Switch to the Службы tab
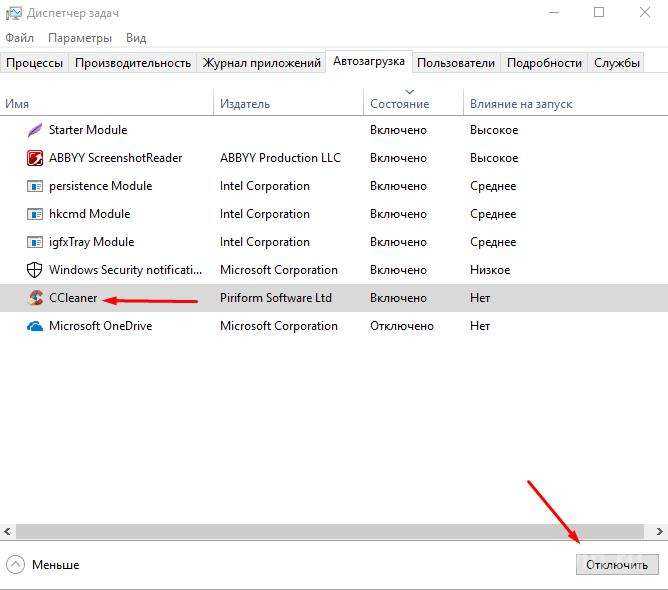 [616, 63]
